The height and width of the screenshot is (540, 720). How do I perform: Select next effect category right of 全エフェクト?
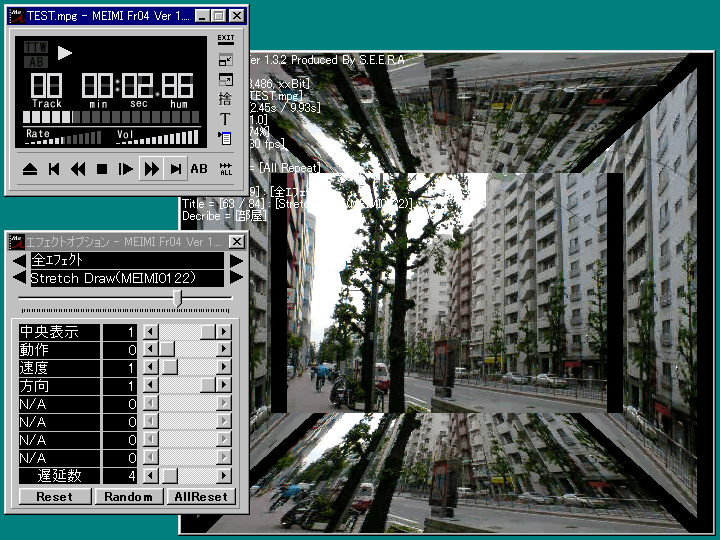tap(236, 260)
